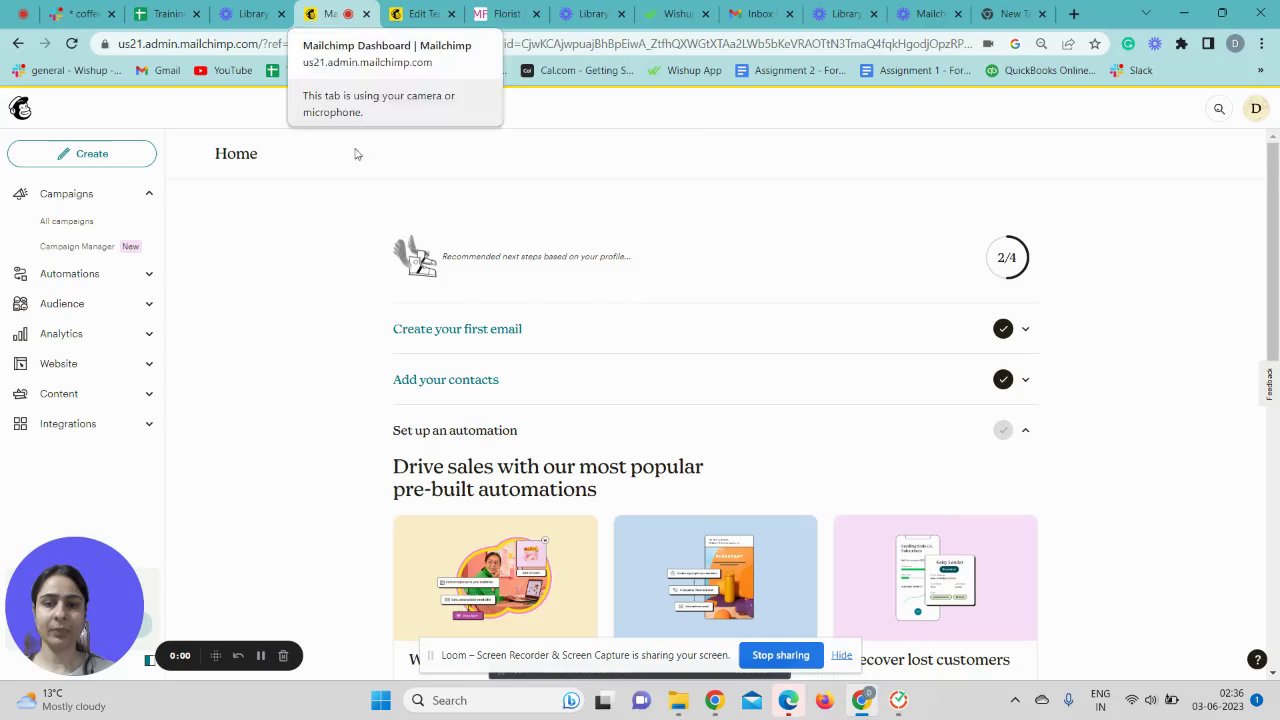Open the Windows Start menu

click(381, 701)
